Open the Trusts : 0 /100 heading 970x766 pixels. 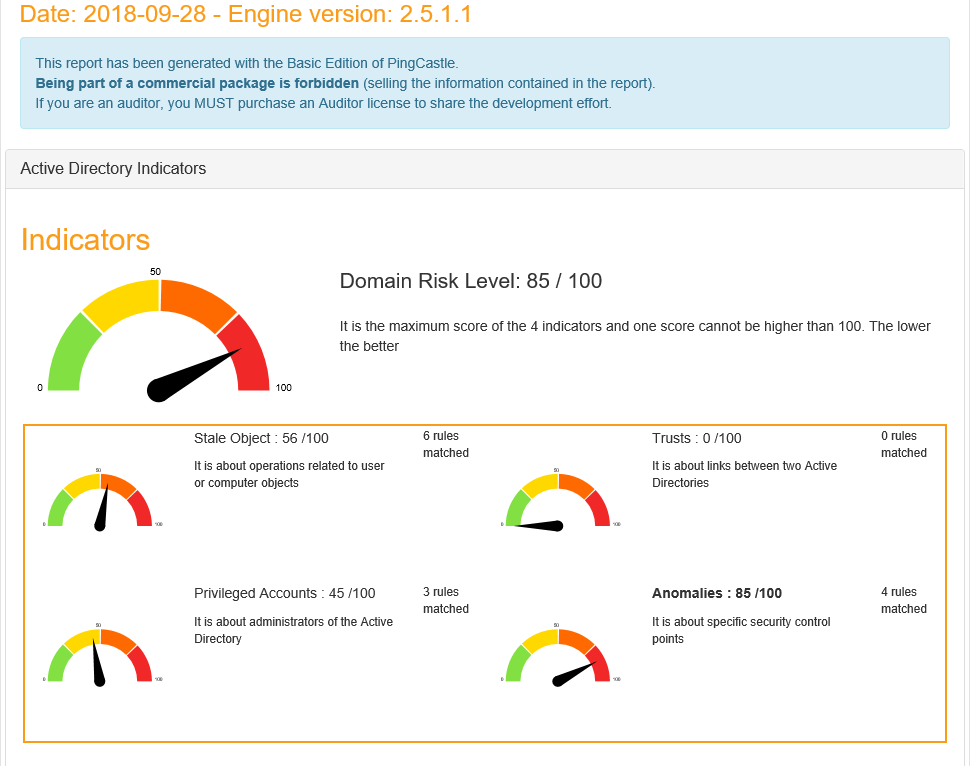coord(696,438)
